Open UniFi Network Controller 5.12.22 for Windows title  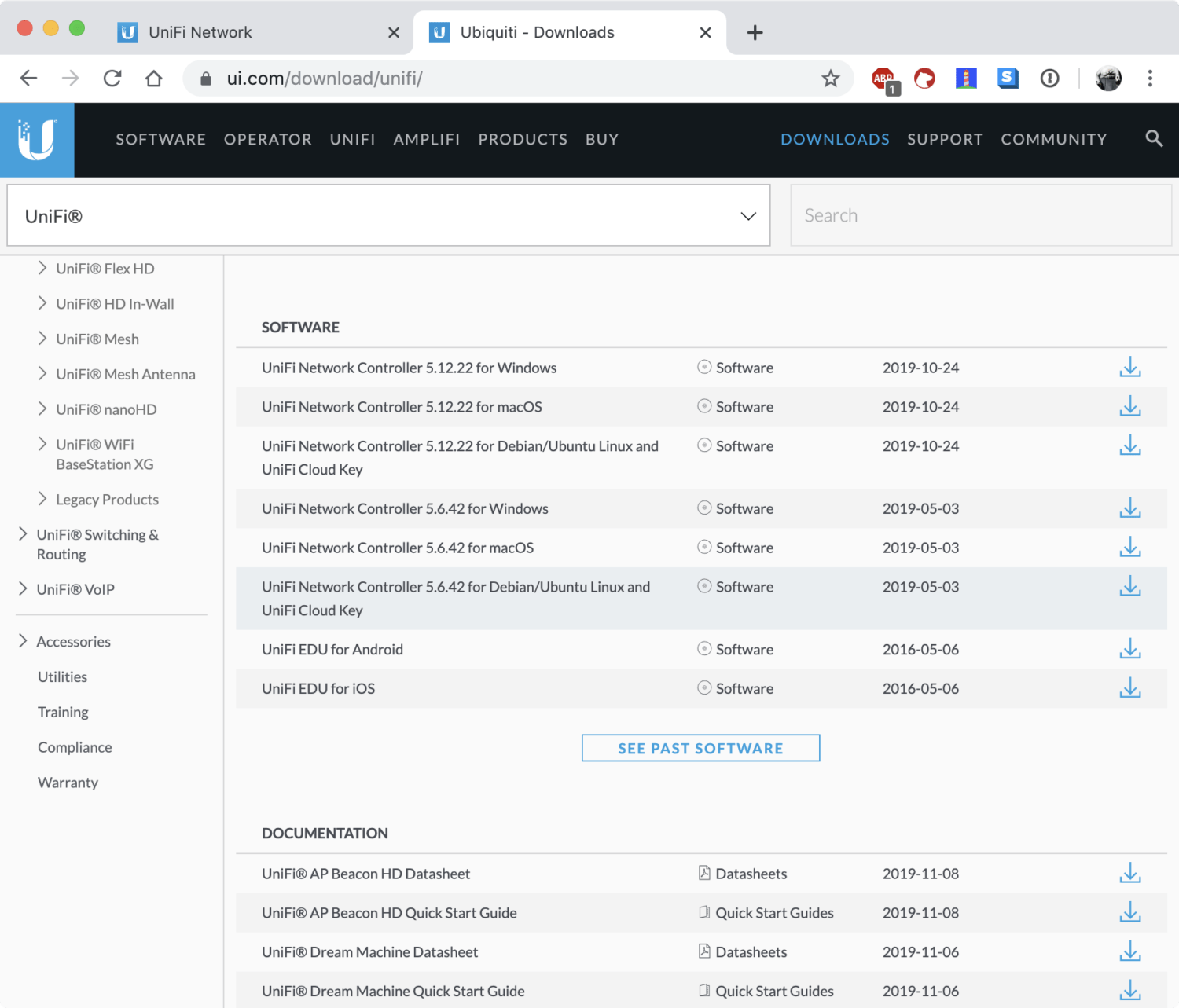(x=409, y=368)
